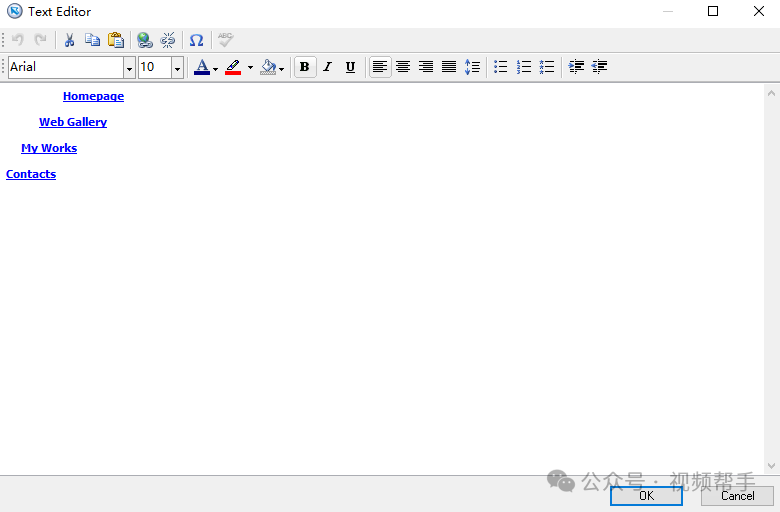Apply the font color A icon
This screenshot has height=512, width=780.
(202, 67)
